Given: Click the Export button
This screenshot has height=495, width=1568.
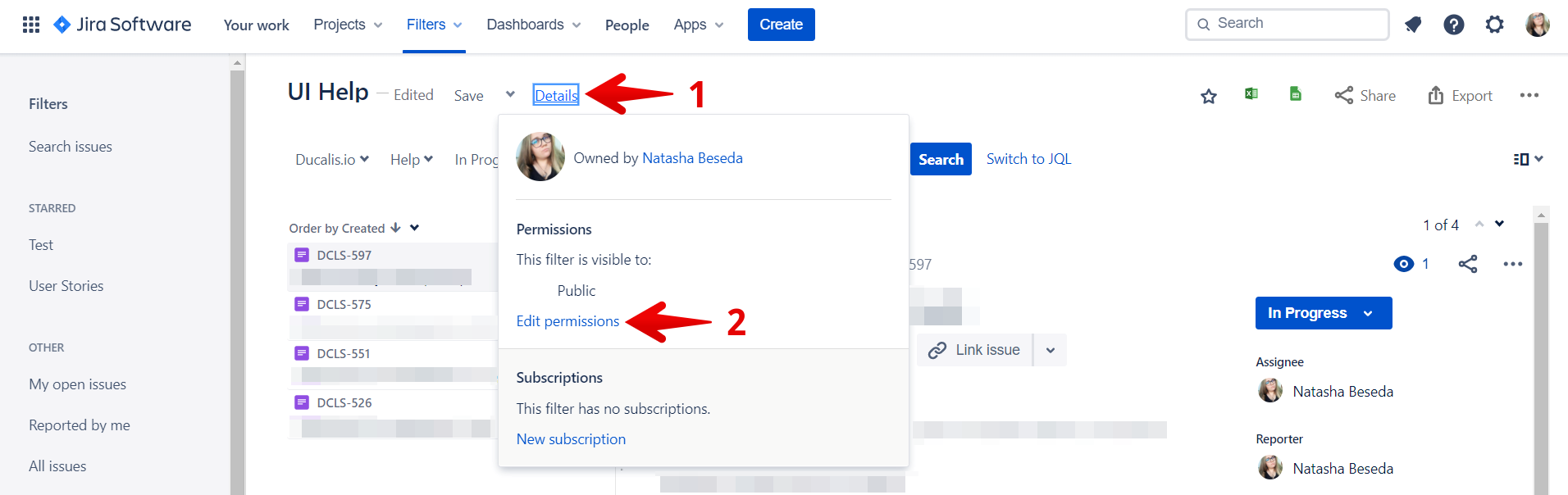Looking at the screenshot, I should click(x=1460, y=96).
